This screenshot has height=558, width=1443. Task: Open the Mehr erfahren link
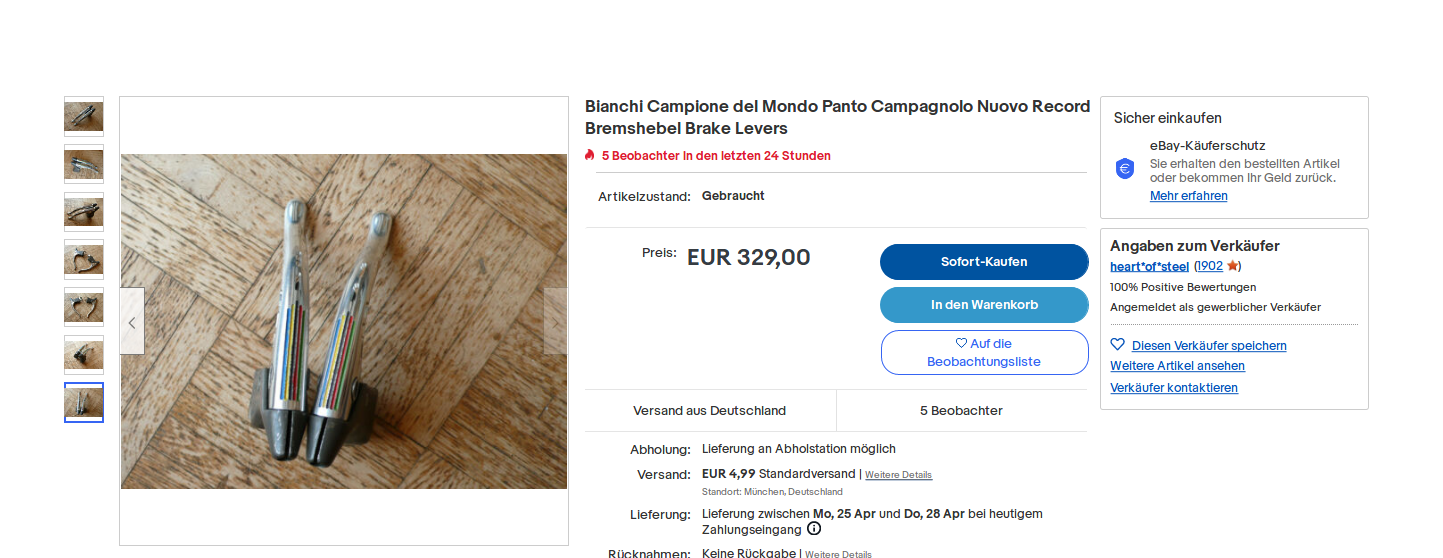point(1188,196)
